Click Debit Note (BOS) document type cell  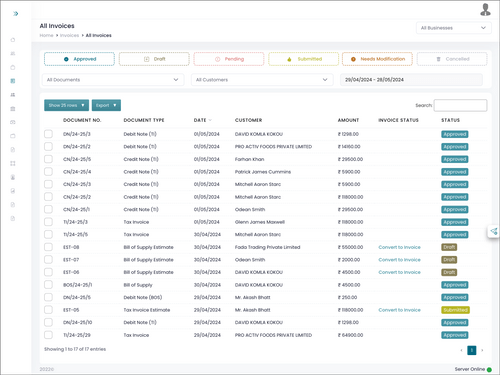143,297
